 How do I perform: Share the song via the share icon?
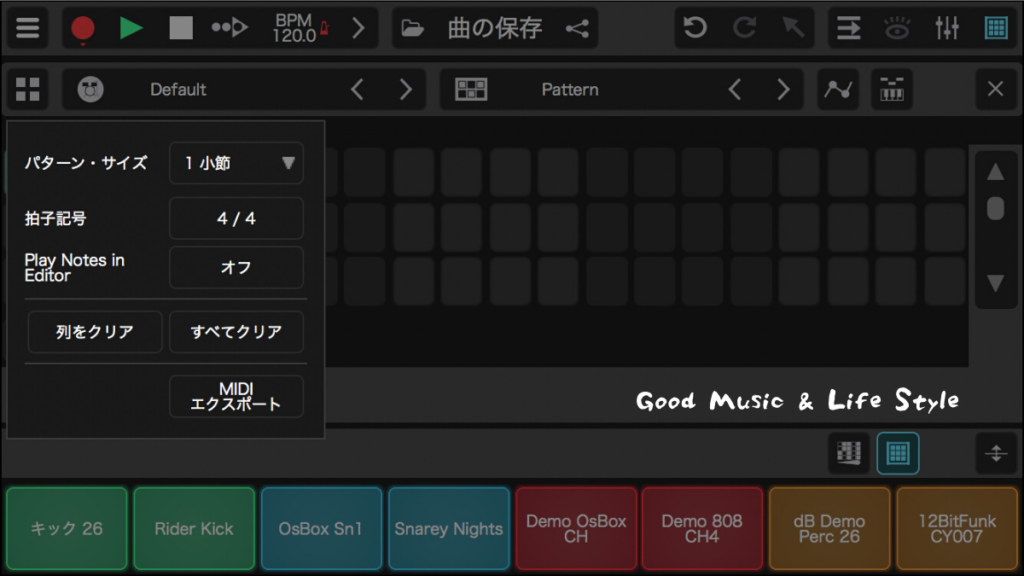[577, 28]
